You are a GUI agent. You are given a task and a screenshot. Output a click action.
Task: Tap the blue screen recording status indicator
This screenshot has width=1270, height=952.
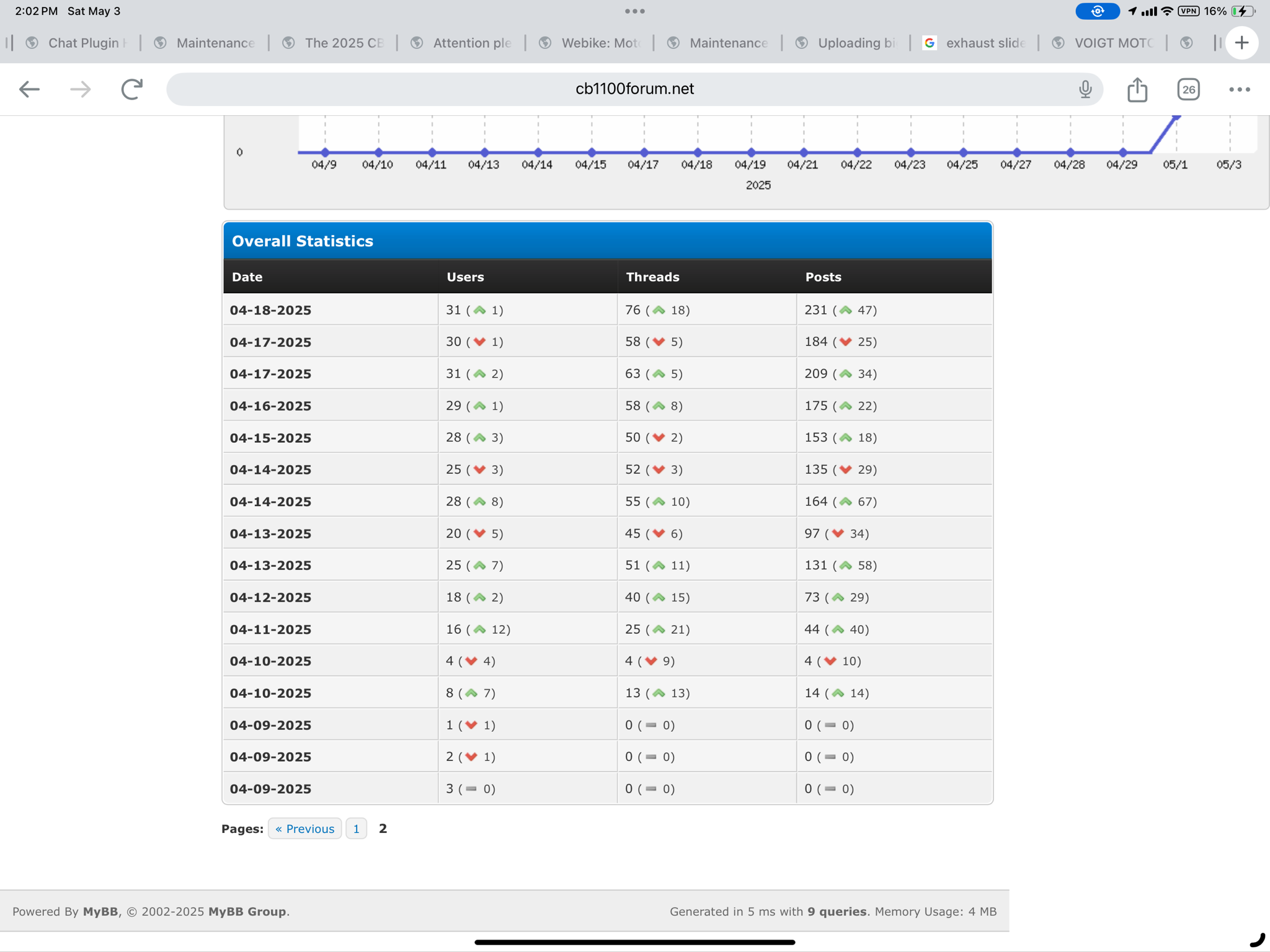(1097, 11)
